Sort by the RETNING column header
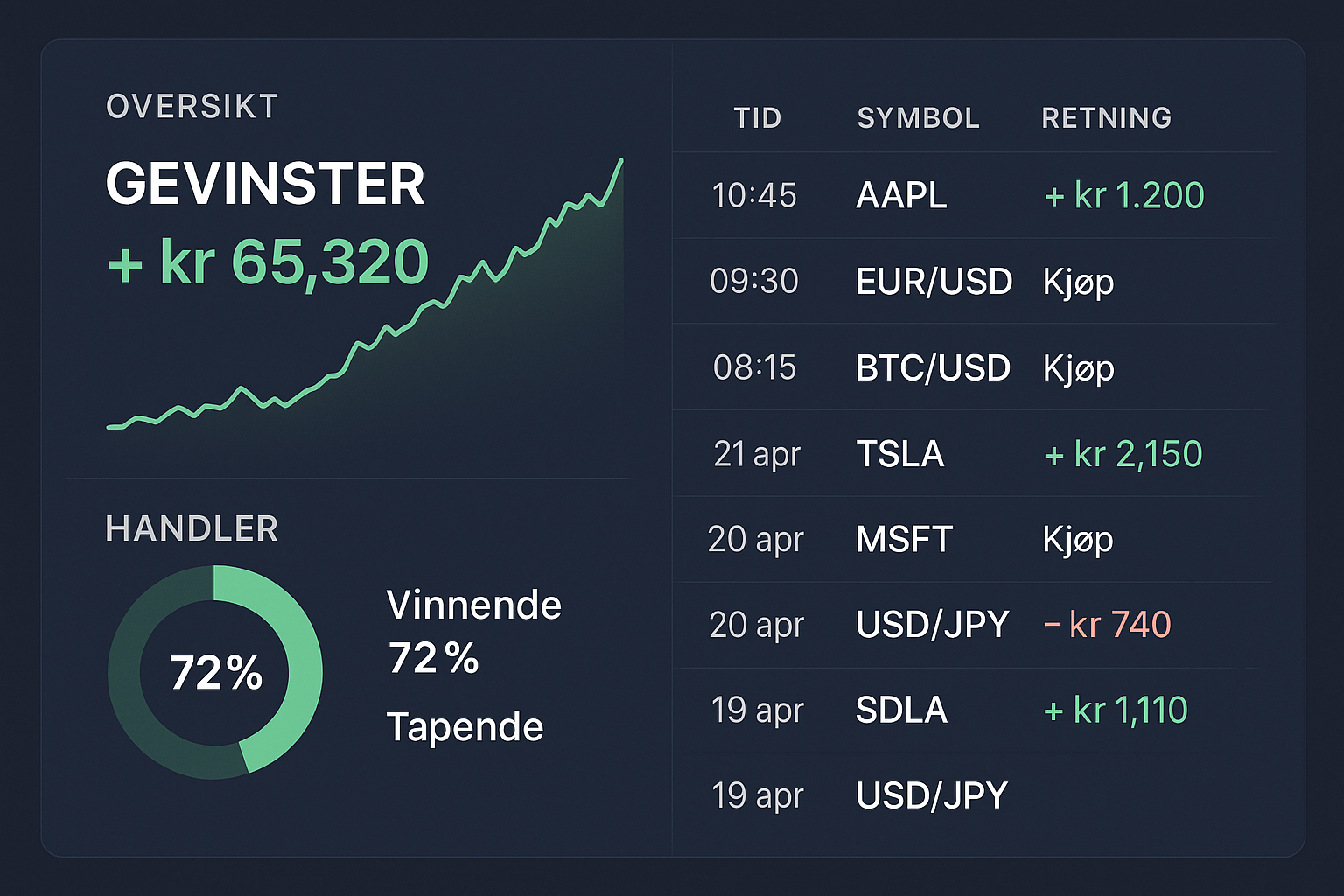The image size is (1344, 896). [x=1106, y=118]
